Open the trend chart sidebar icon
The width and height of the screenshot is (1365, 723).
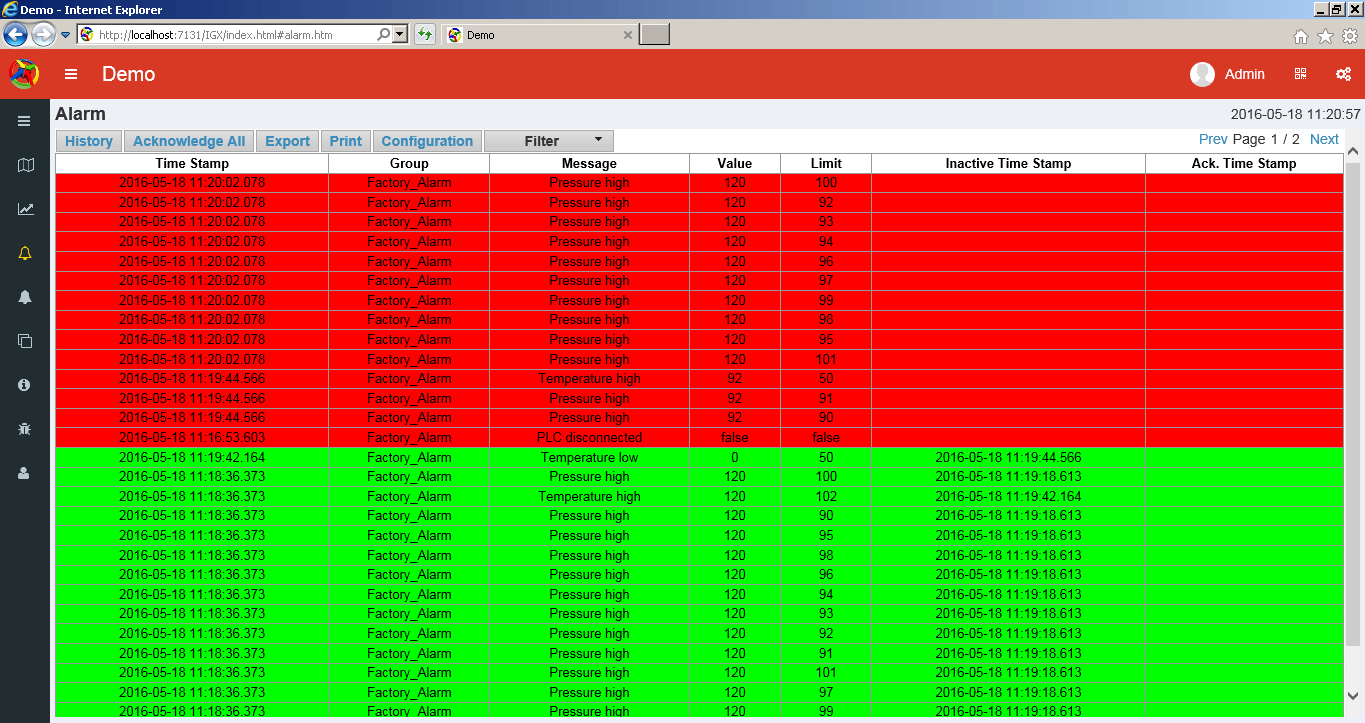tap(25, 209)
